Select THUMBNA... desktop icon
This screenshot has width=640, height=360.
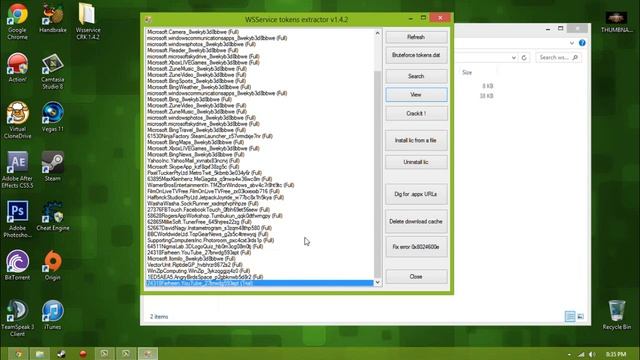616,22
